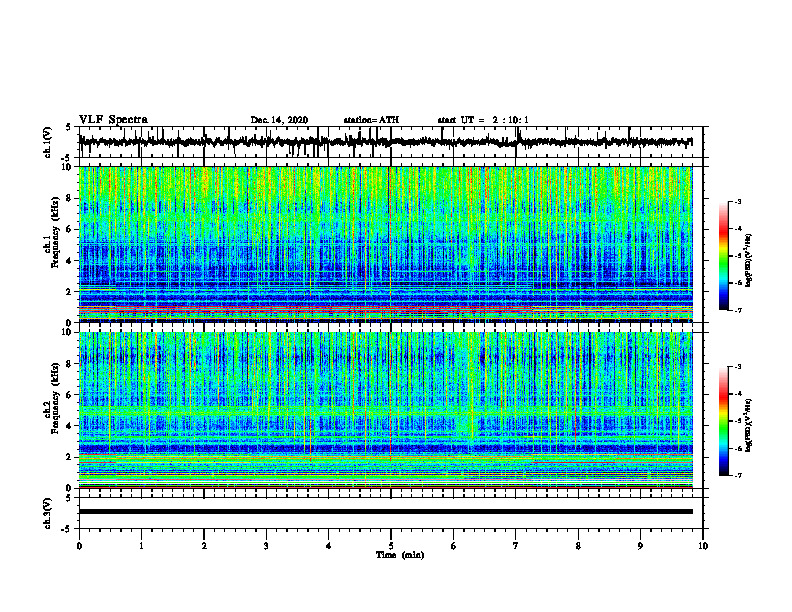
Task: Click the "VLF Spectra" plot title
Action: 113,120
